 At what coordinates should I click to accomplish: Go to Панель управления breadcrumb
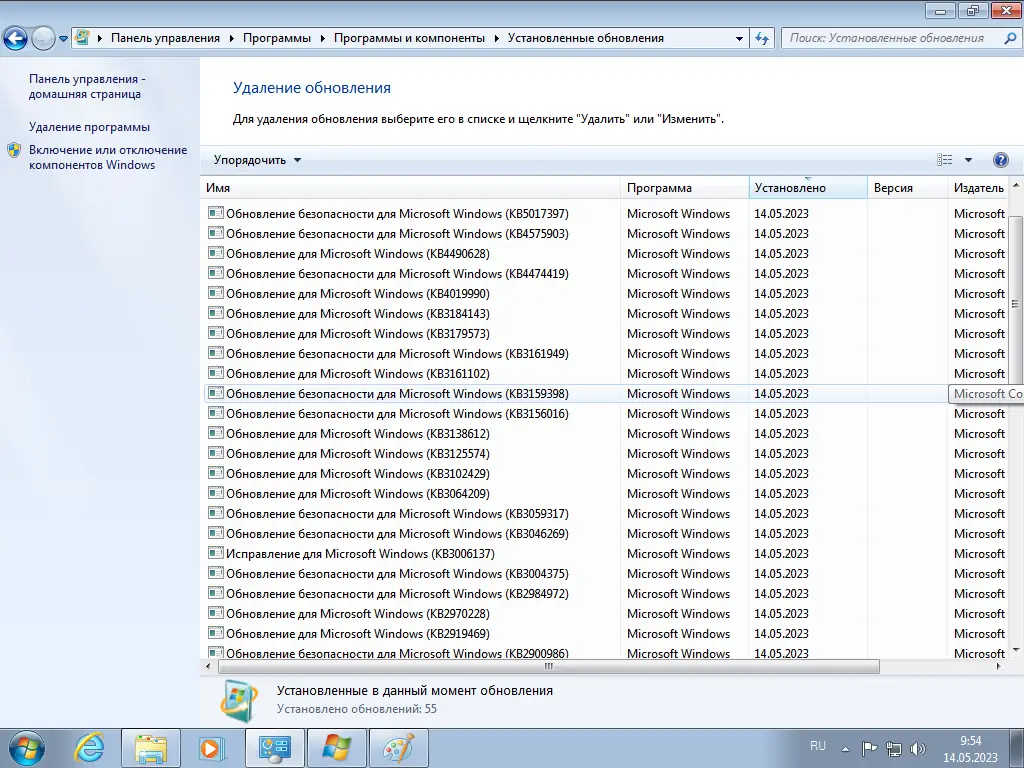click(165, 38)
